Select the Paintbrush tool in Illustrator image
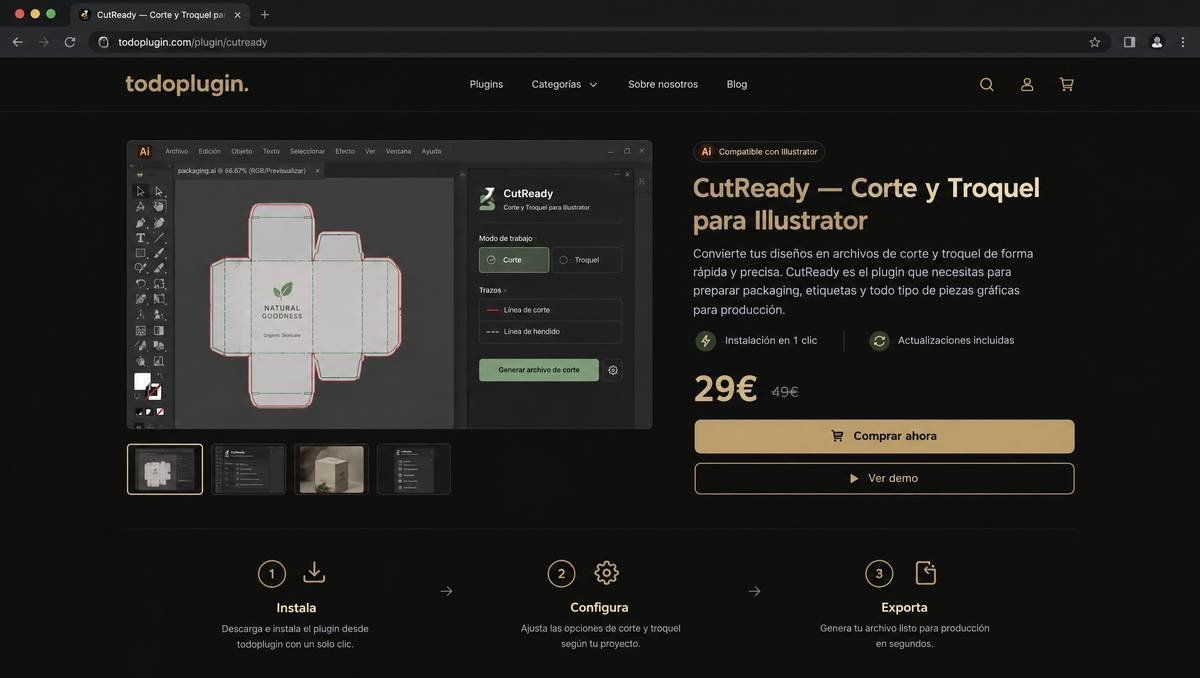The image size is (1200, 678). click(158, 253)
